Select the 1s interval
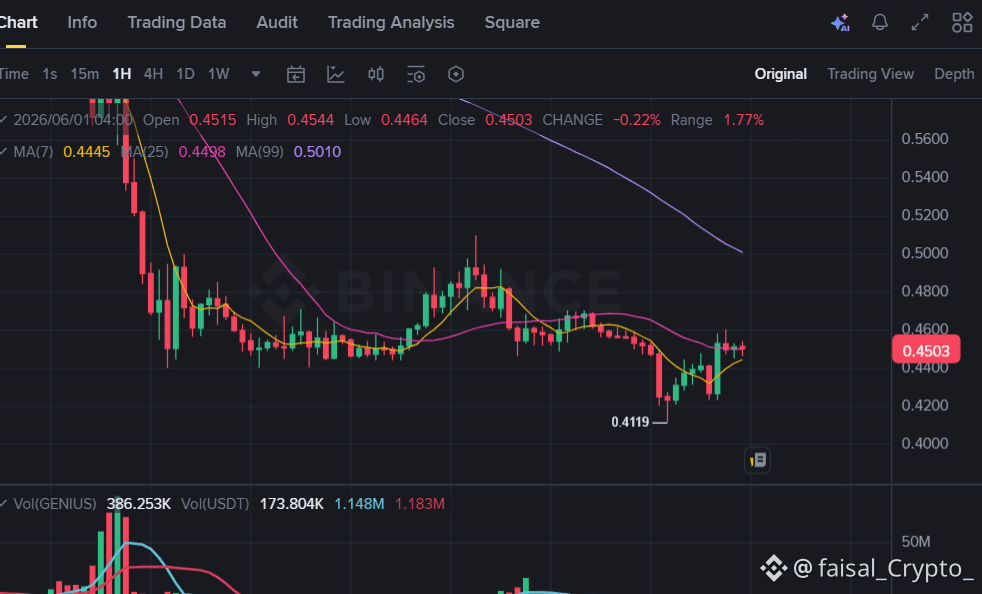The height and width of the screenshot is (594, 982). (49, 74)
